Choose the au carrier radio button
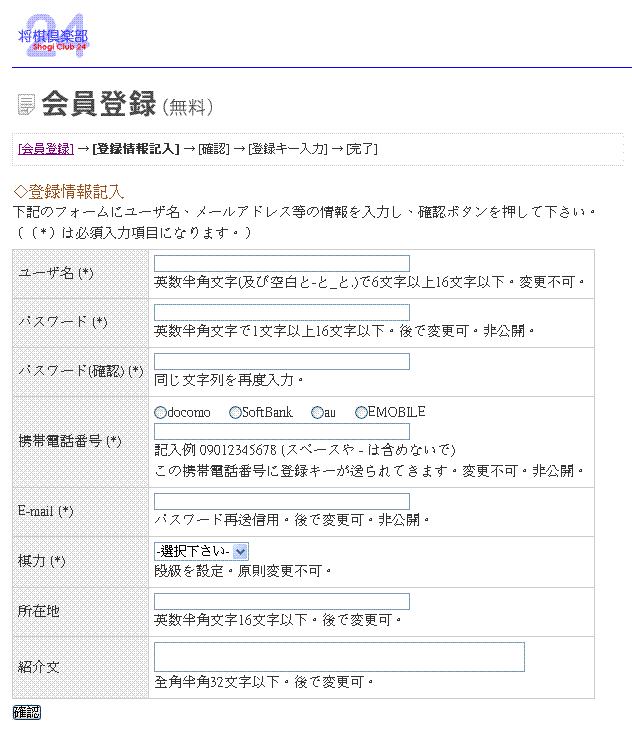 [317, 413]
